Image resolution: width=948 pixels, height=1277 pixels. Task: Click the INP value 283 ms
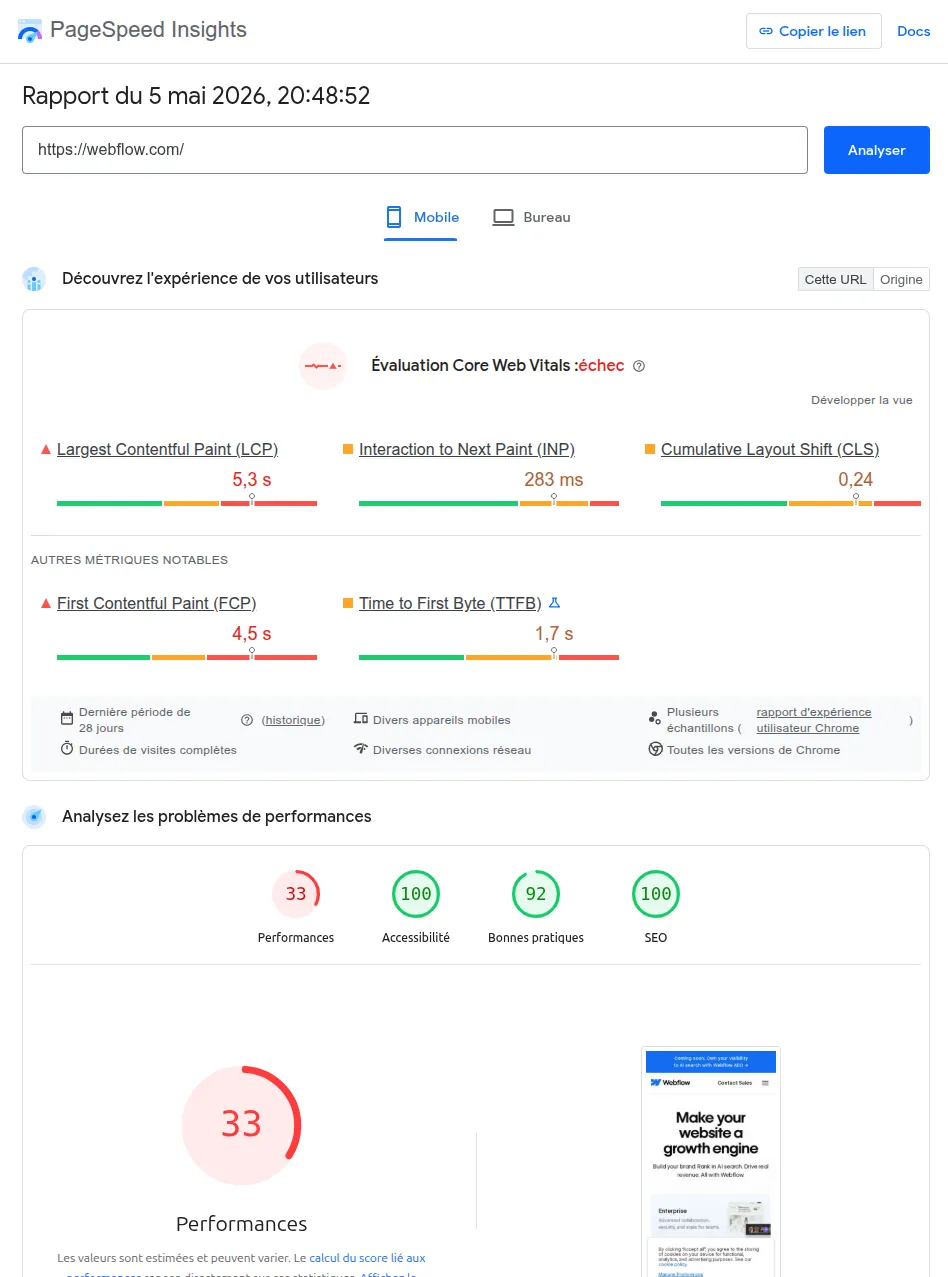(x=554, y=480)
